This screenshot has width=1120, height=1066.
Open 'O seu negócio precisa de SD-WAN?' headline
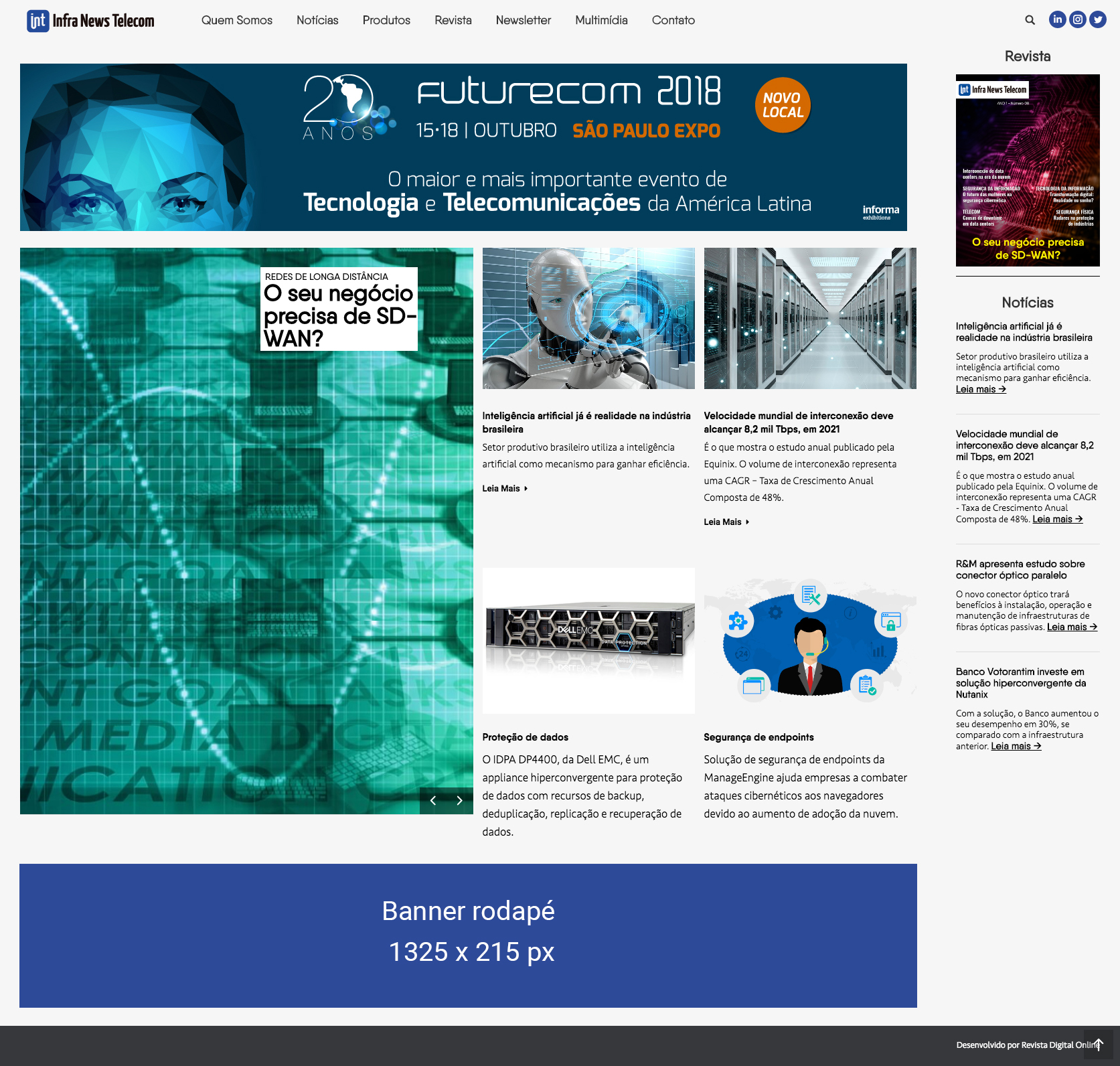pyautogui.click(x=339, y=316)
